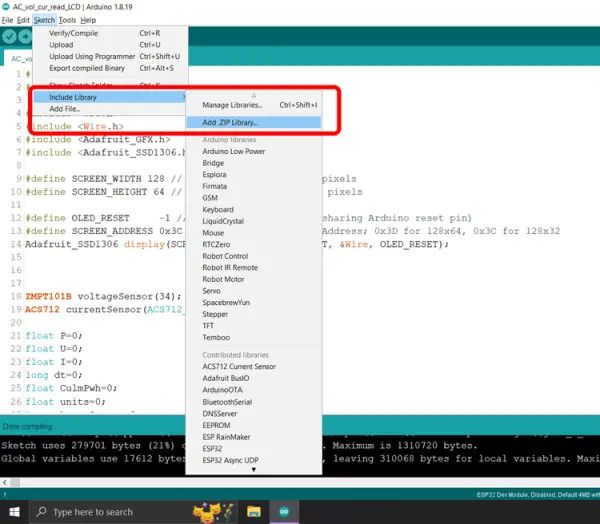Viewport: 600px width, 524px height.
Task: Include the Bridge library
Action: [x=254, y=163]
